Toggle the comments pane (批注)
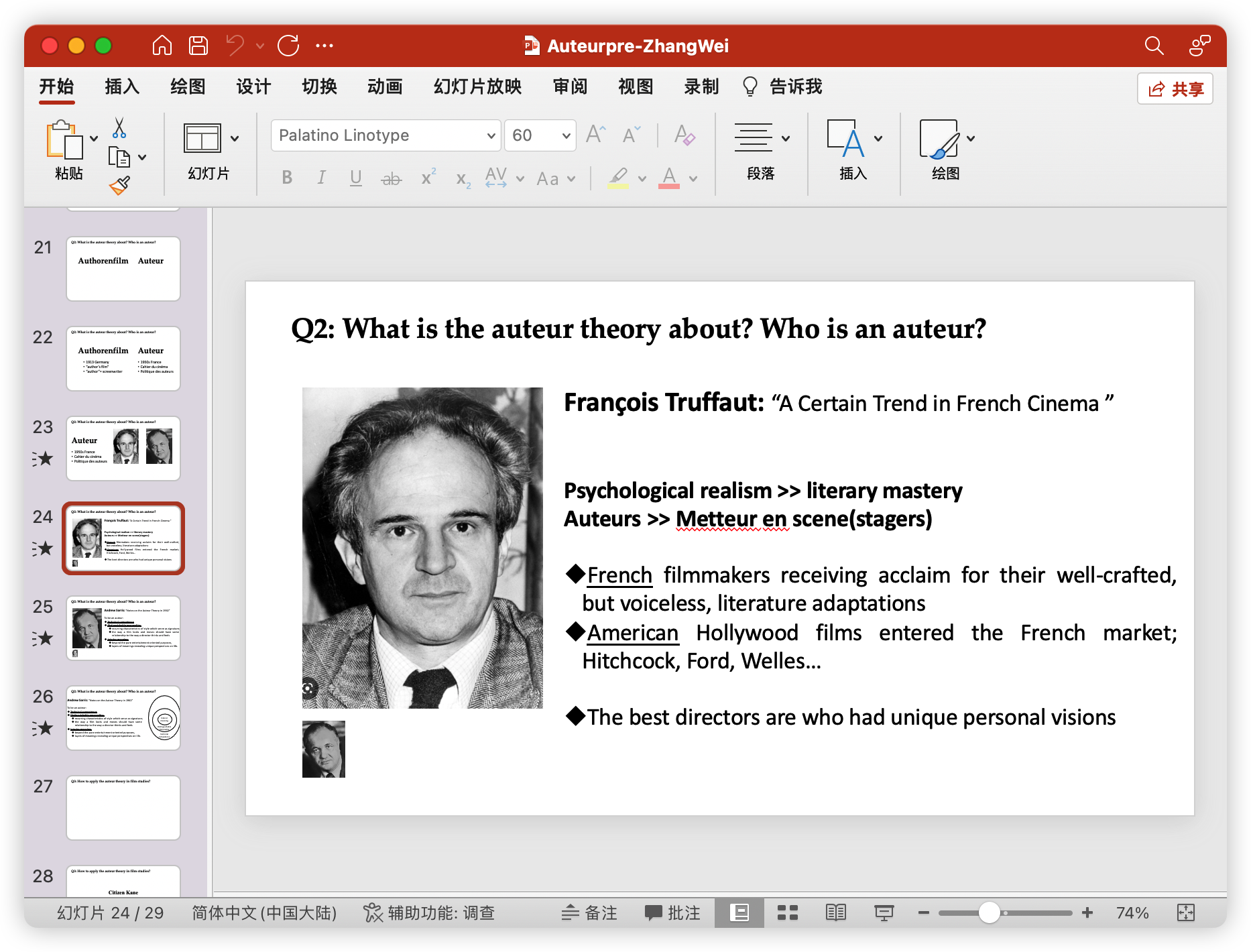This screenshot has width=1251, height=952. click(x=672, y=912)
